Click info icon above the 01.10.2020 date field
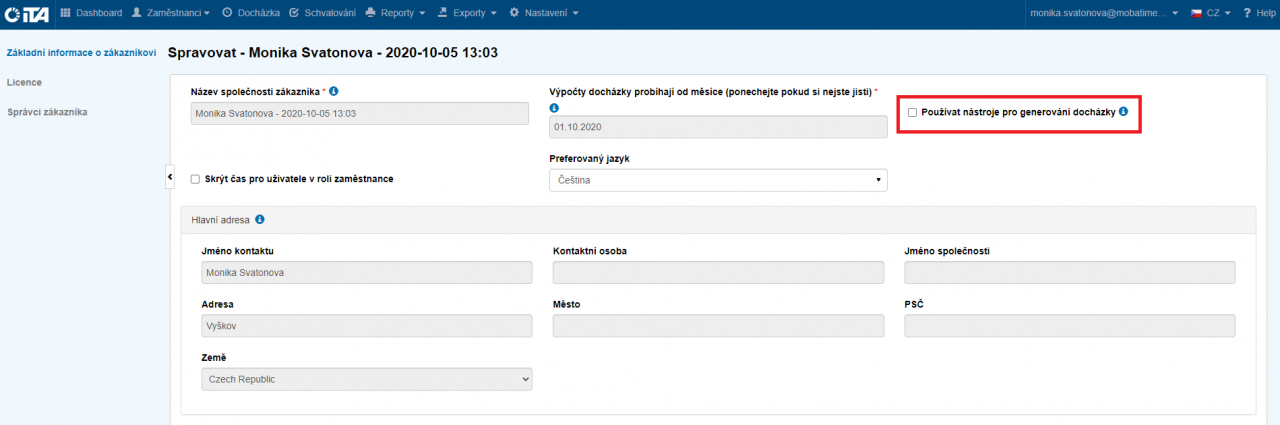 tap(554, 107)
